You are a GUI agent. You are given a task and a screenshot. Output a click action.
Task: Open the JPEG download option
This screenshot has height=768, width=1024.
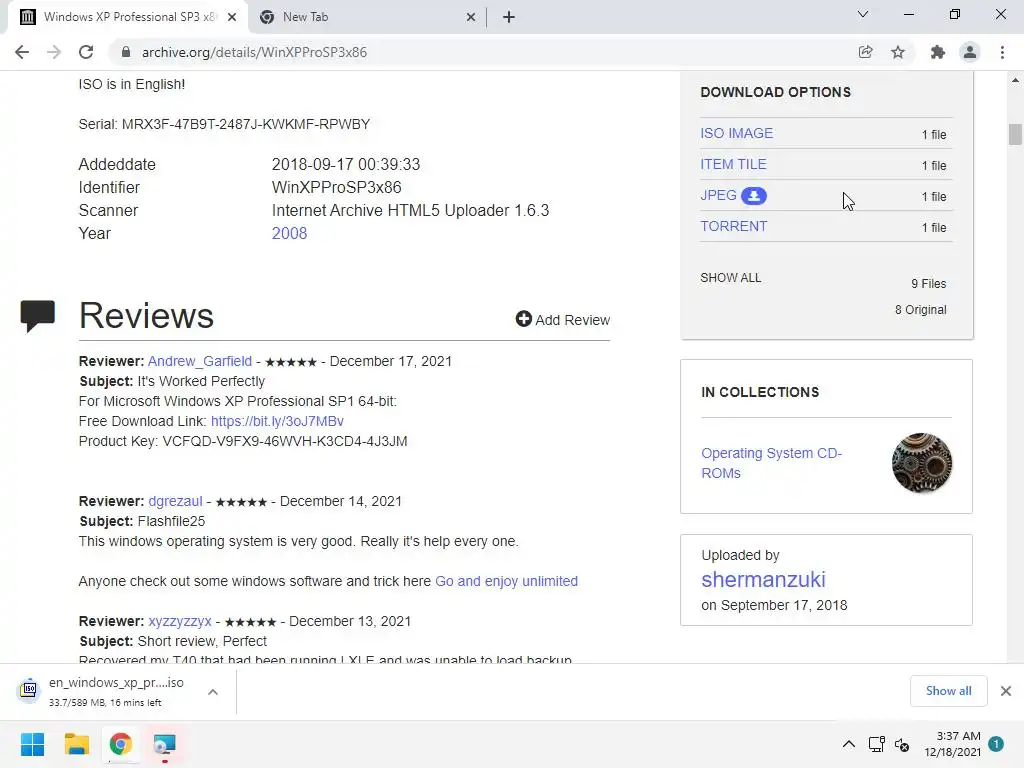(x=718, y=195)
